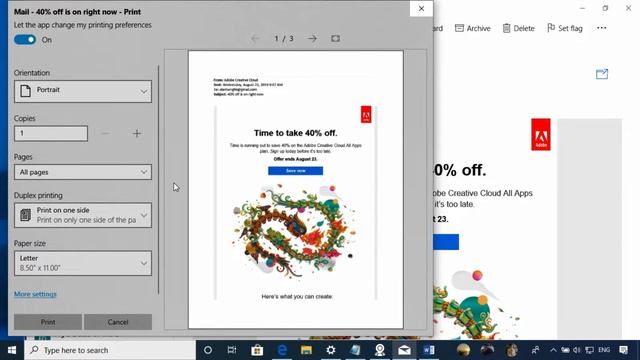This screenshot has width=640, height=360.
Task: Open message in new window icon
Action: pyautogui.click(x=602, y=74)
